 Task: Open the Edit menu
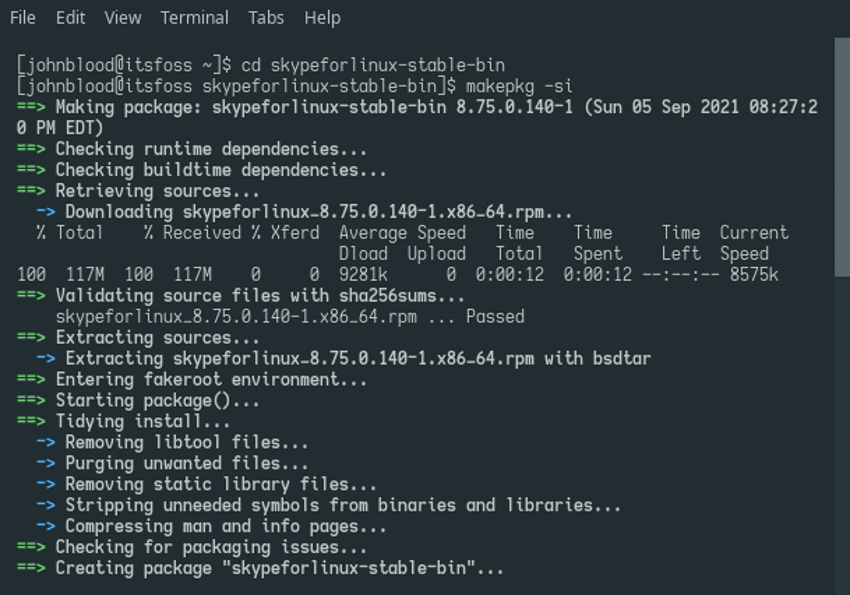[x=68, y=17]
